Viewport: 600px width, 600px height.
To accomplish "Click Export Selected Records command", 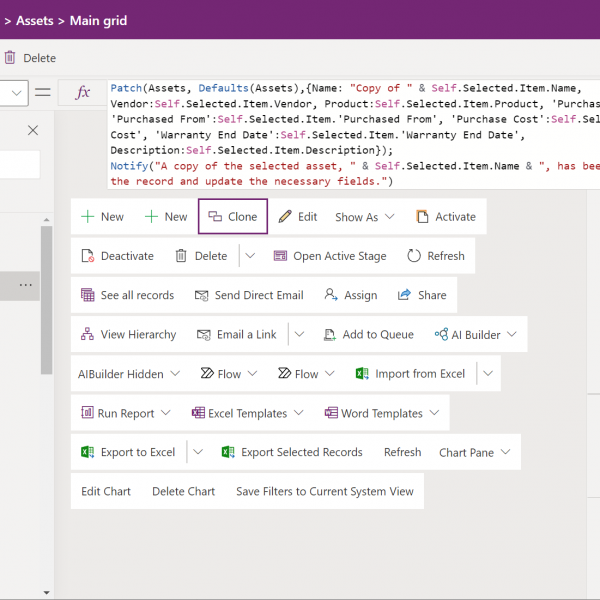I will point(292,452).
